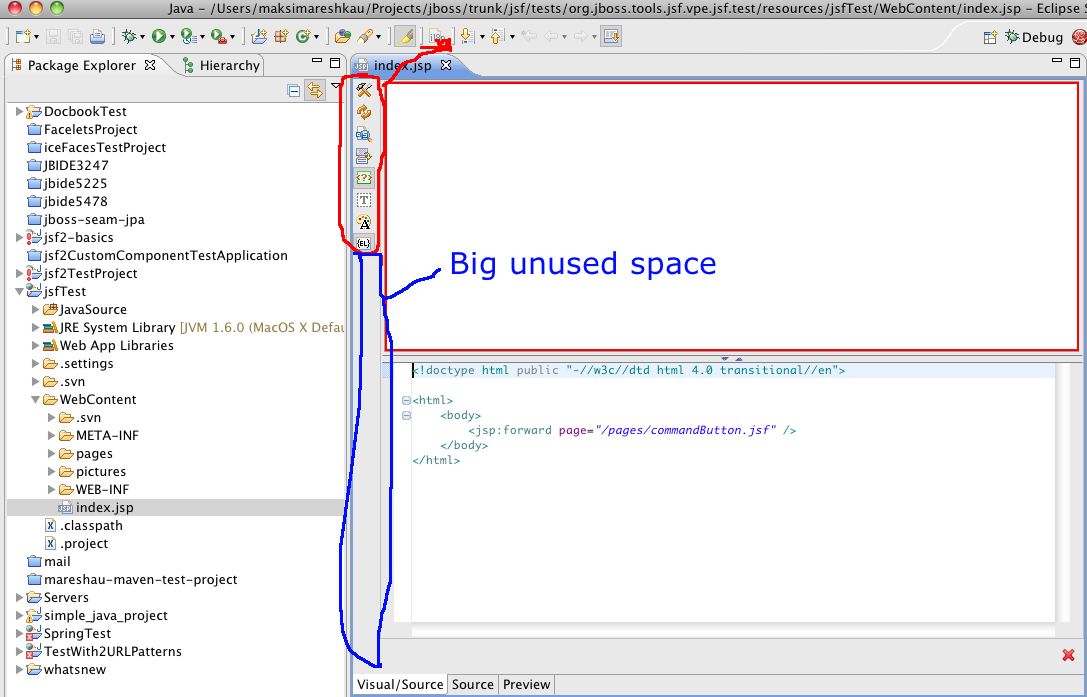Expand the jsf2-basics project

tap(19, 237)
